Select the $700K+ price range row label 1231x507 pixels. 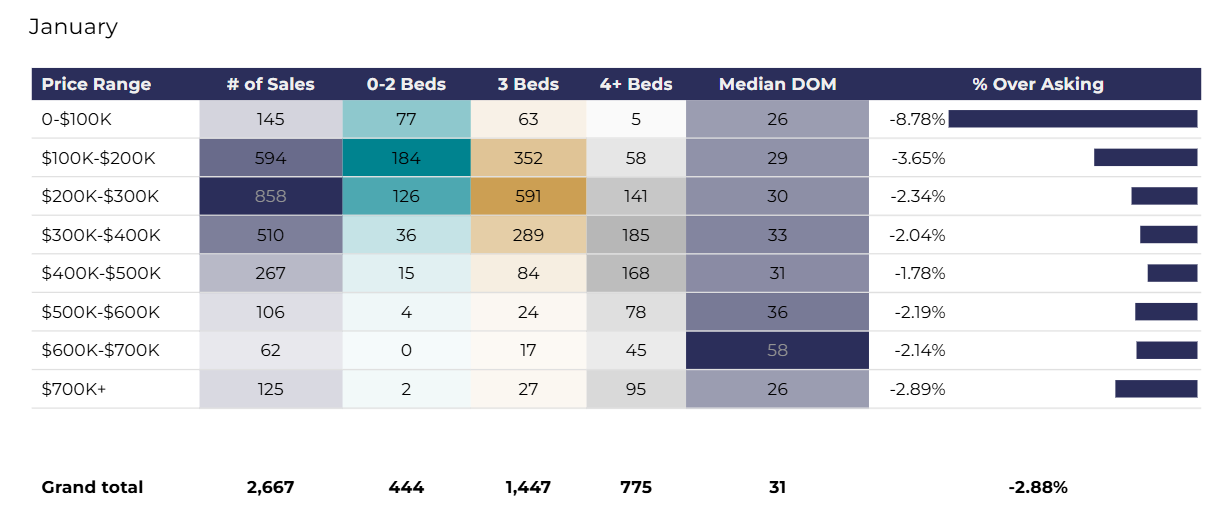pyautogui.click(x=74, y=389)
